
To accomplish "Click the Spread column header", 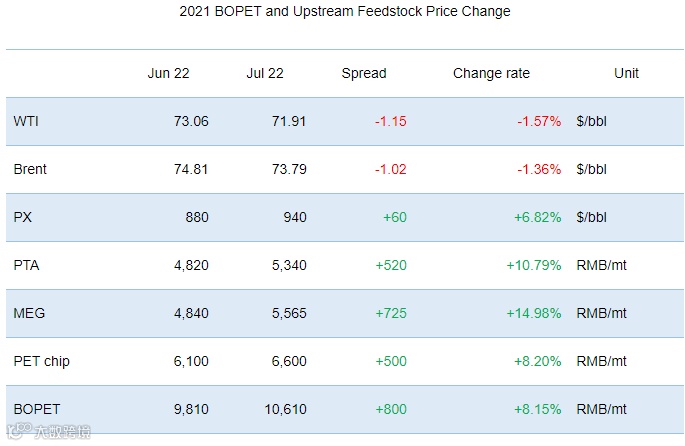I will pos(364,73).
